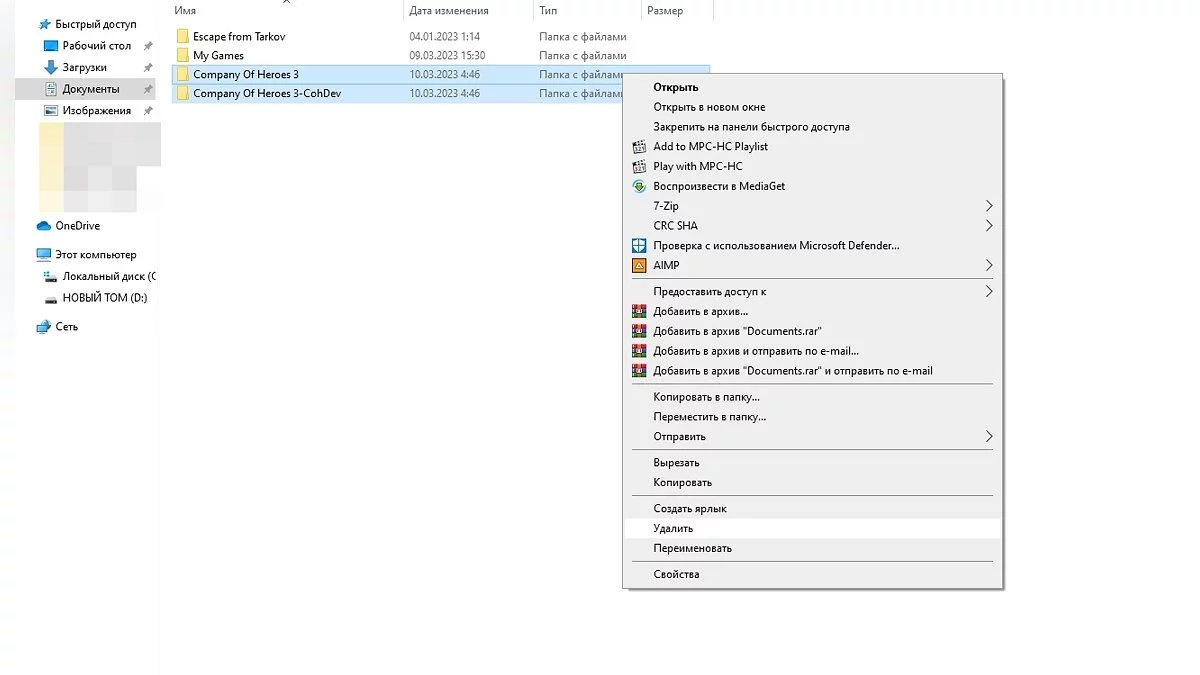The height and width of the screenshot is (675, 1200).
Task: Click the Company Of Heroes 3-CohDev folder icon
Action: pos(182,94)
